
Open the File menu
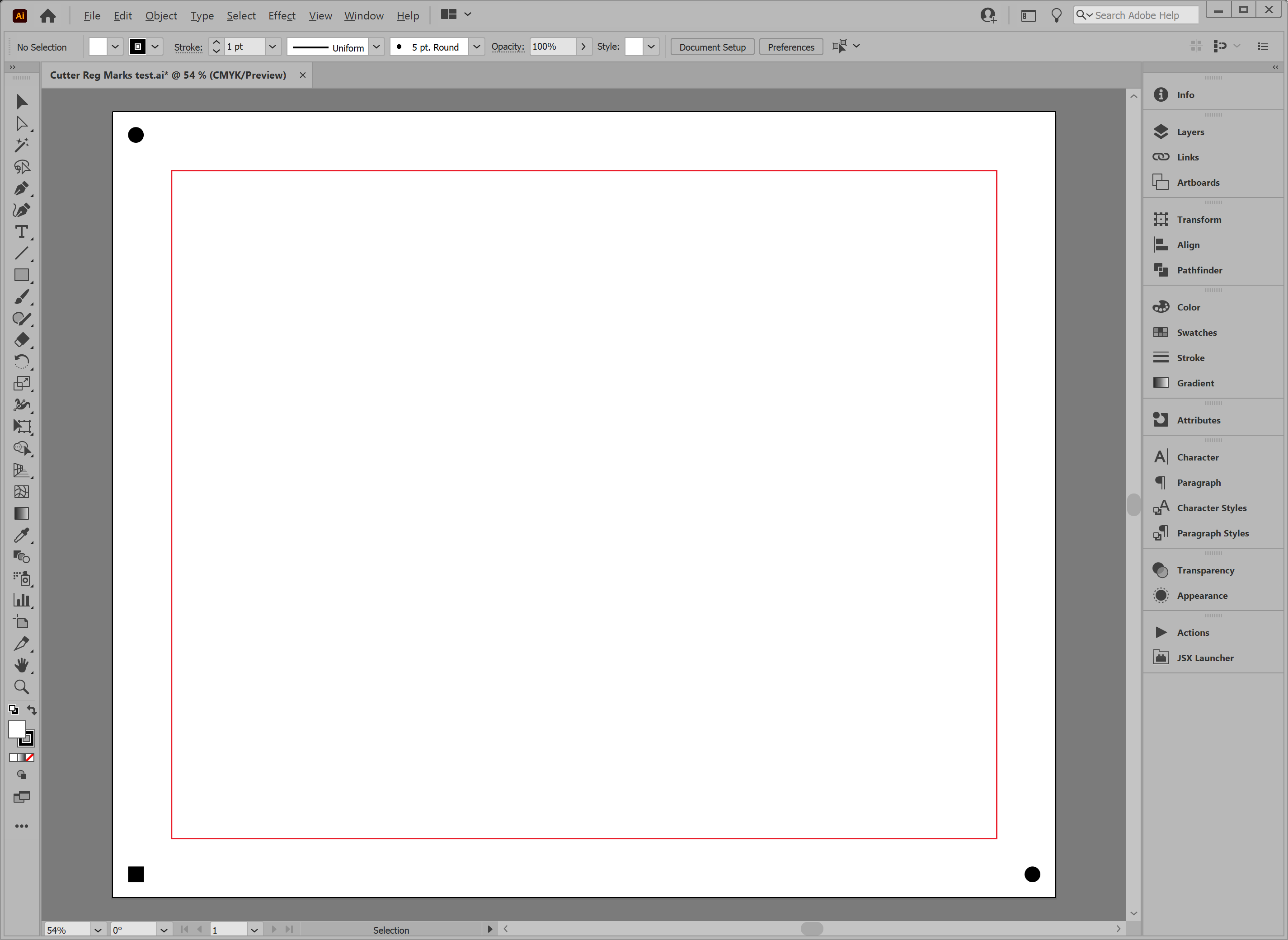[92, 15]
